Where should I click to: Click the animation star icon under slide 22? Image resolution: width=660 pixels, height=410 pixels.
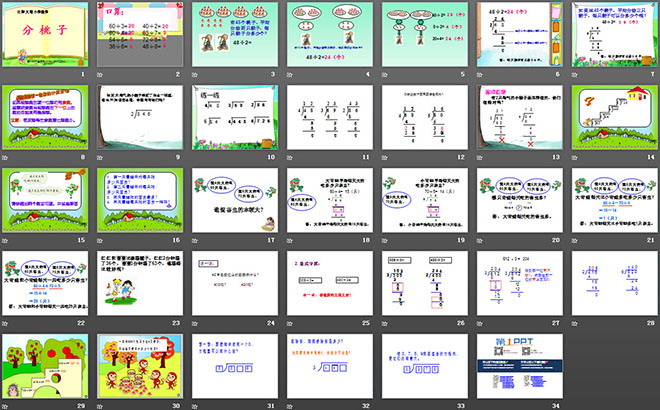[5, 323]
